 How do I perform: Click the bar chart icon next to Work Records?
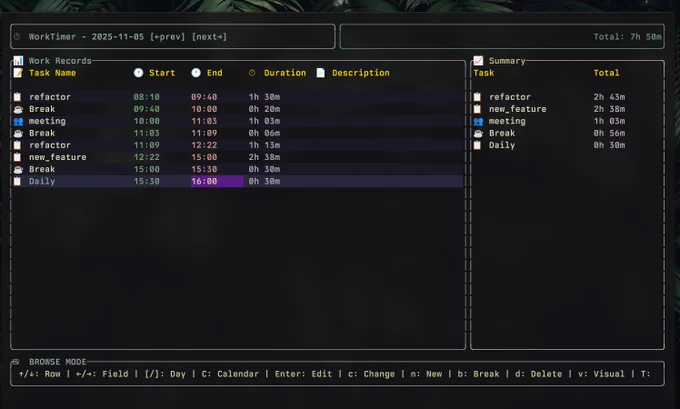click(18, 60)
